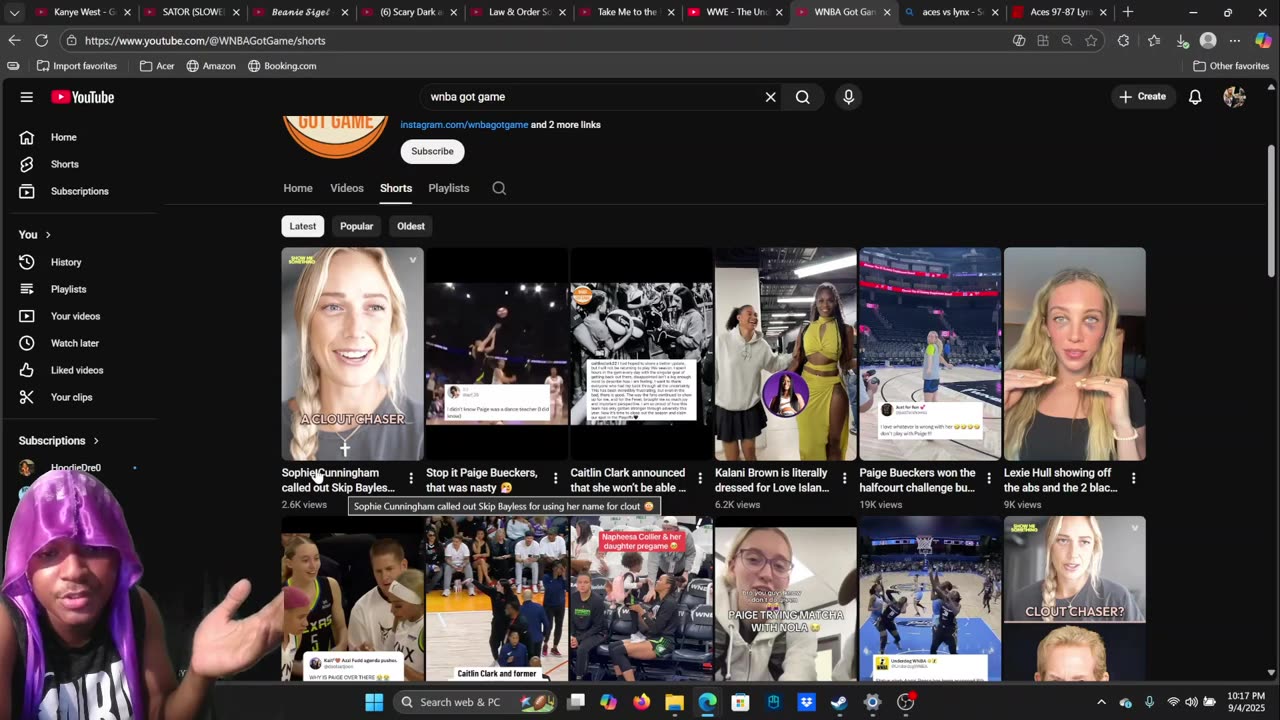Open the browser tab search dropdown
Image resolution: width=1280 pixels, height=720 pixels.
coord(14,12)
